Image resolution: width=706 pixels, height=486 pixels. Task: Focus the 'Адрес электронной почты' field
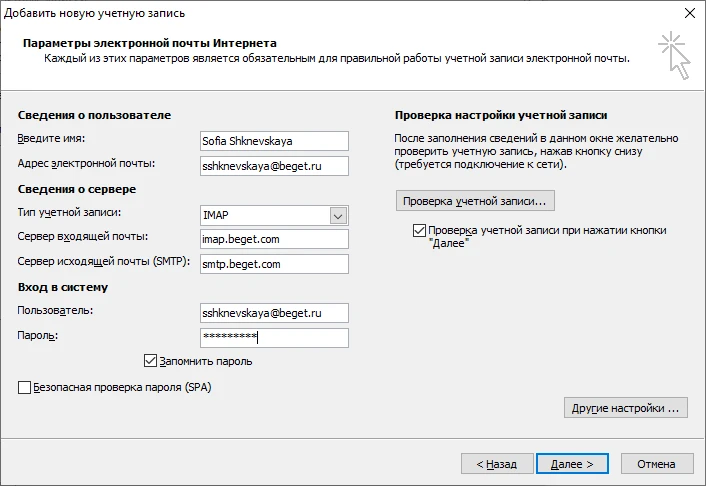point(273,165)
